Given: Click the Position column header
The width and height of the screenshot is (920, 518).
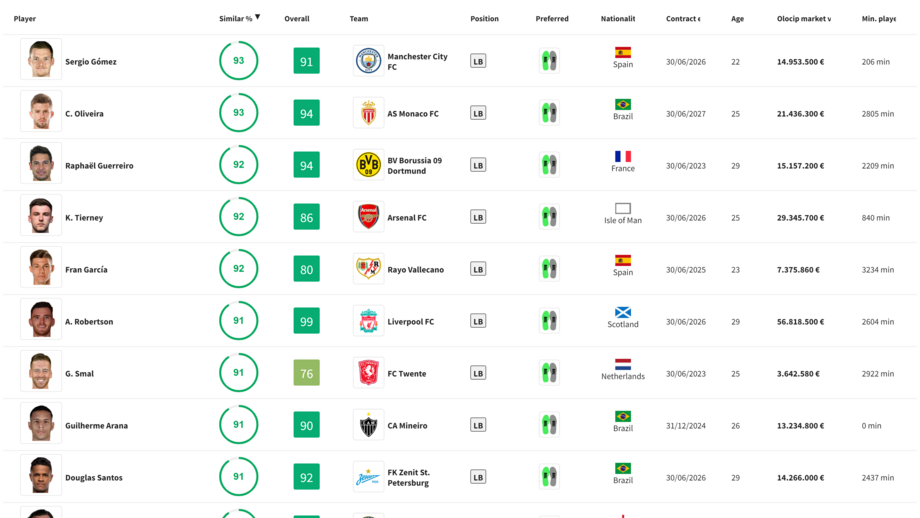Looking at the screenshot, I should tap(484, 19).
